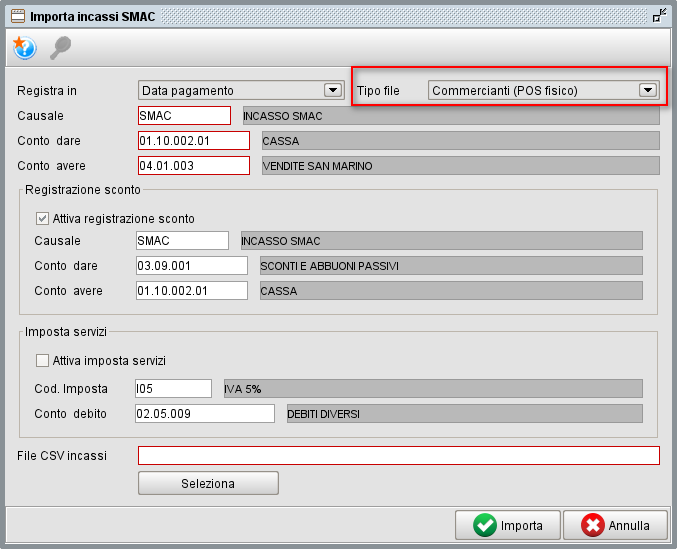Click the window icon beside the title

point(18,16)
